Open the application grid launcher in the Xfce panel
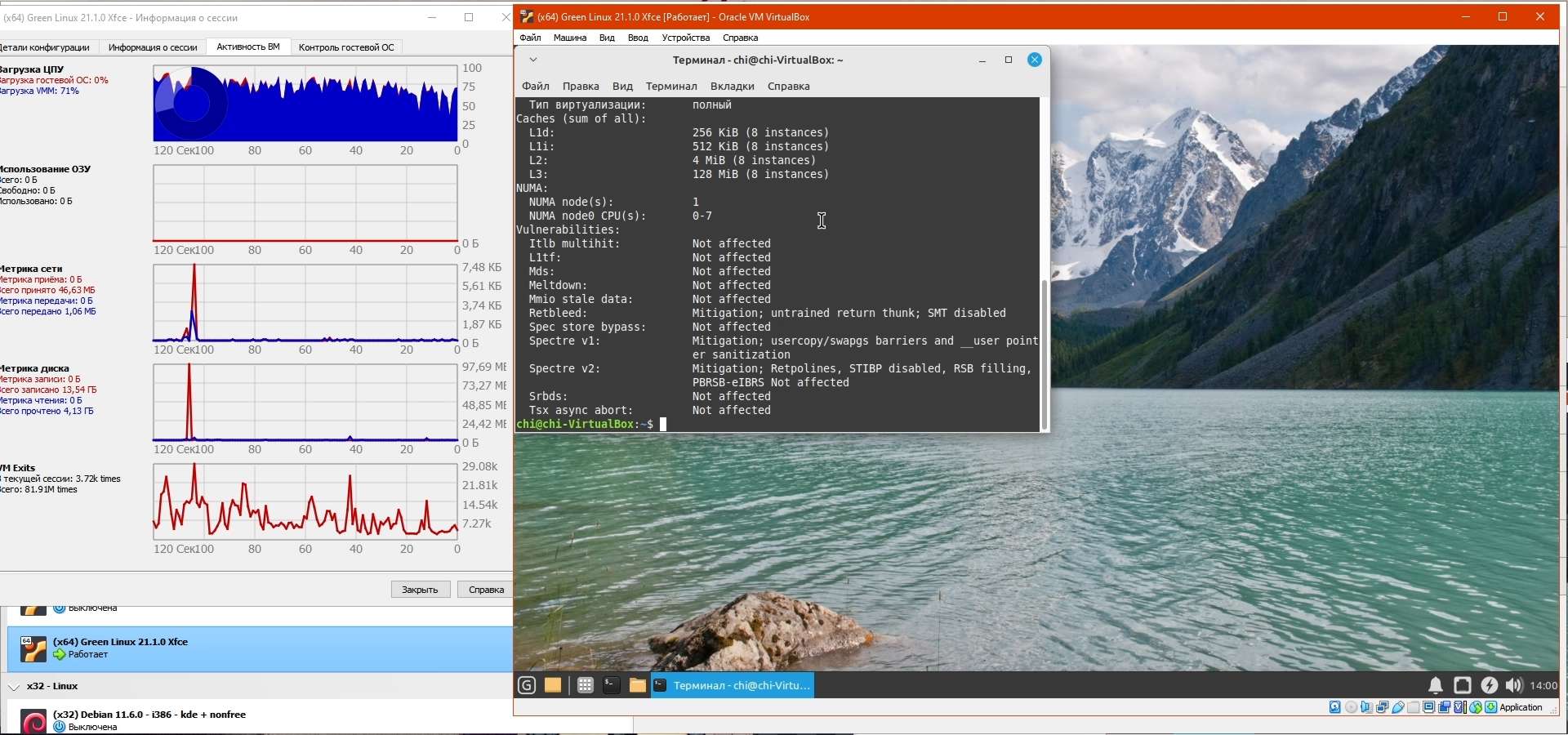This screenshot has width=1568, height=735. pos(585,686)
